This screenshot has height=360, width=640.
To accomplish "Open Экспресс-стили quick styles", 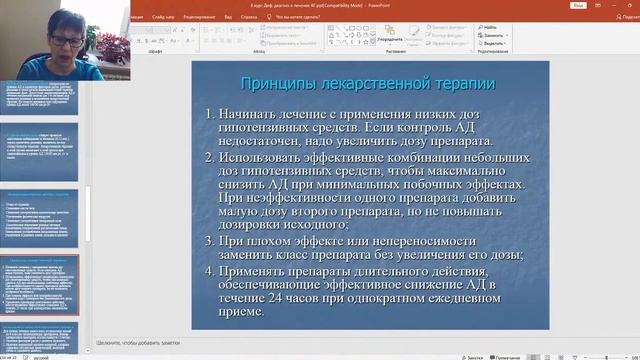I will [413, 35].
